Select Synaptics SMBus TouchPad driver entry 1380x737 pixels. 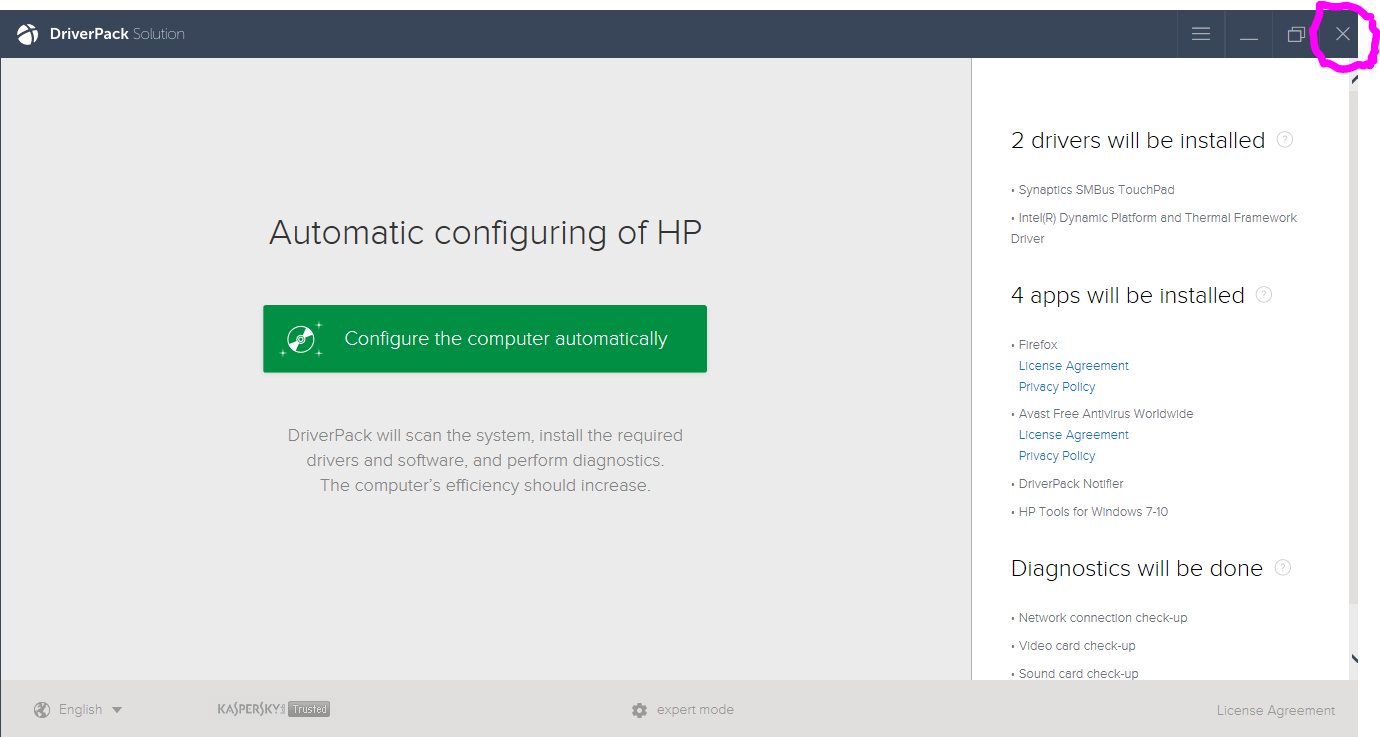(x=1096, y=190)
